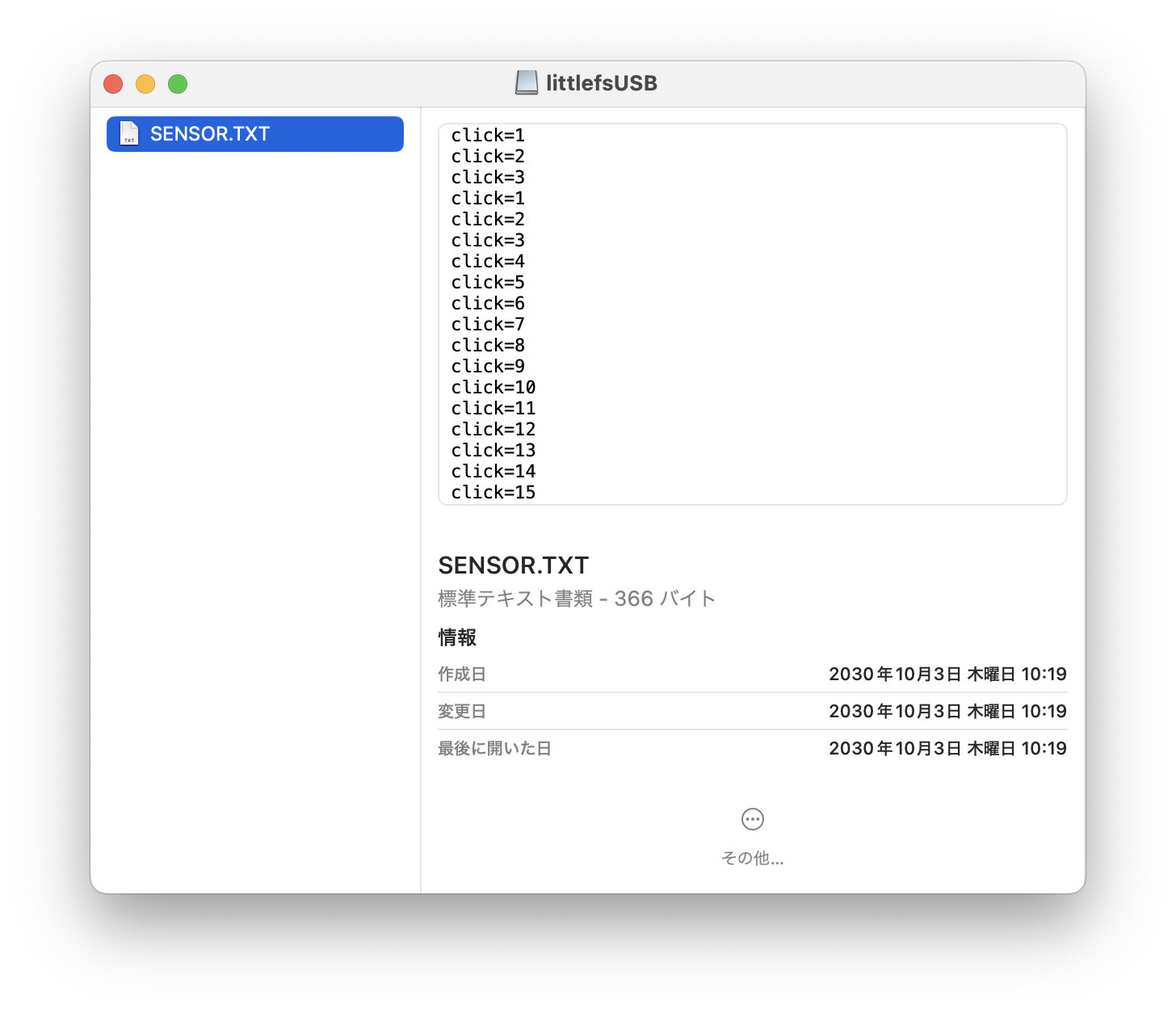
Task: Click the circled ellipsis icon above その他...
Action: pyautogui.click(x=752, y=818)
